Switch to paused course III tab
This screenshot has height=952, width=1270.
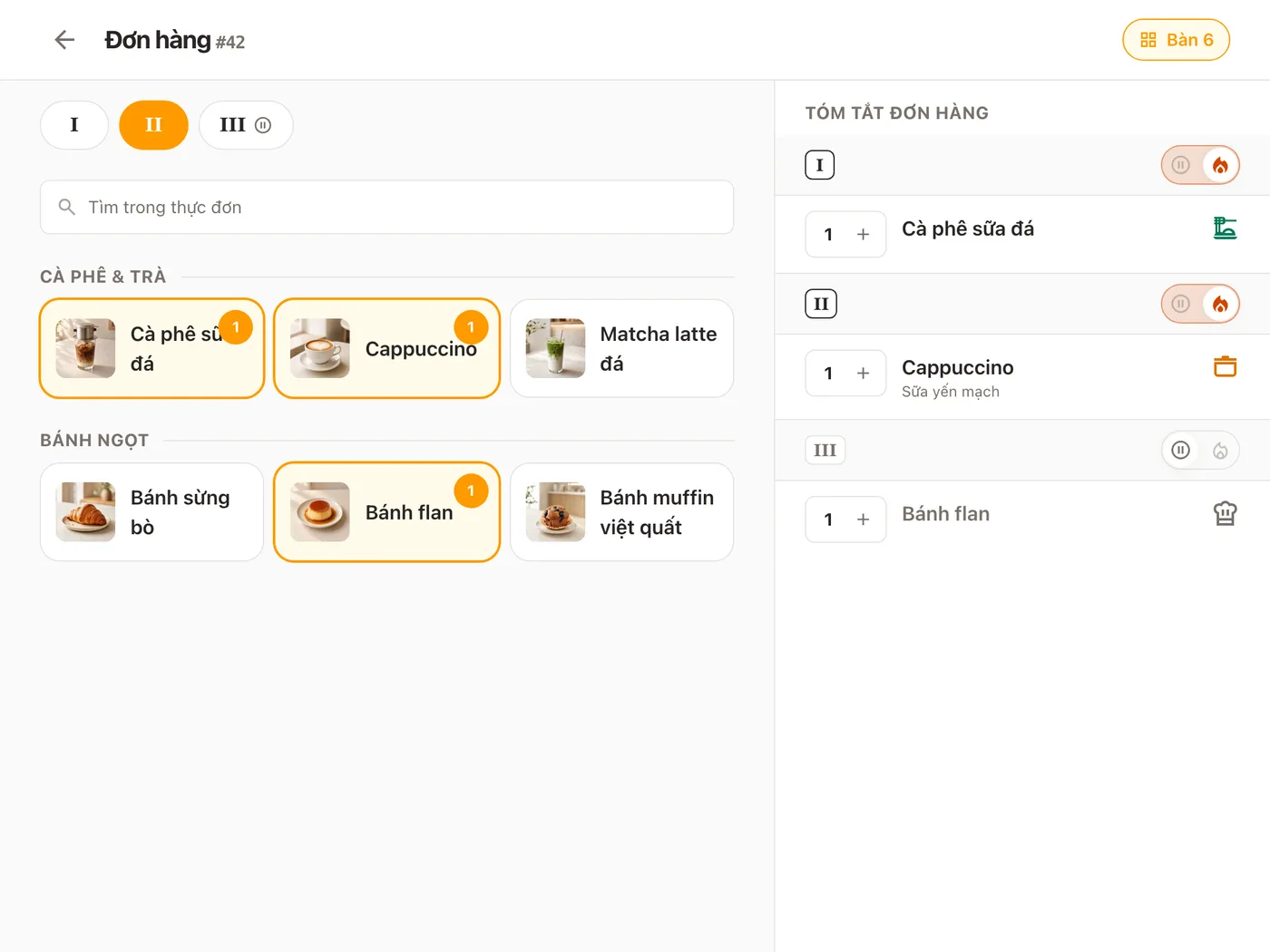(246, 125)
